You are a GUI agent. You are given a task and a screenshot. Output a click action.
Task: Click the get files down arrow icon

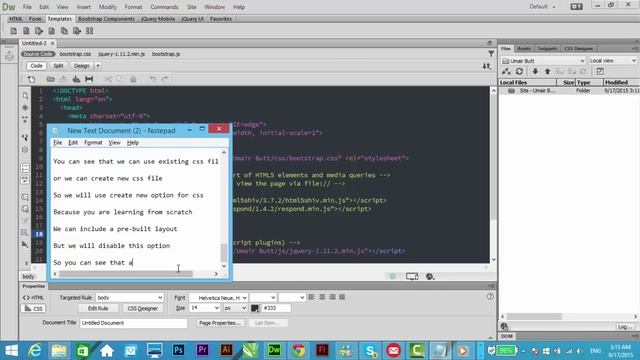535,71
